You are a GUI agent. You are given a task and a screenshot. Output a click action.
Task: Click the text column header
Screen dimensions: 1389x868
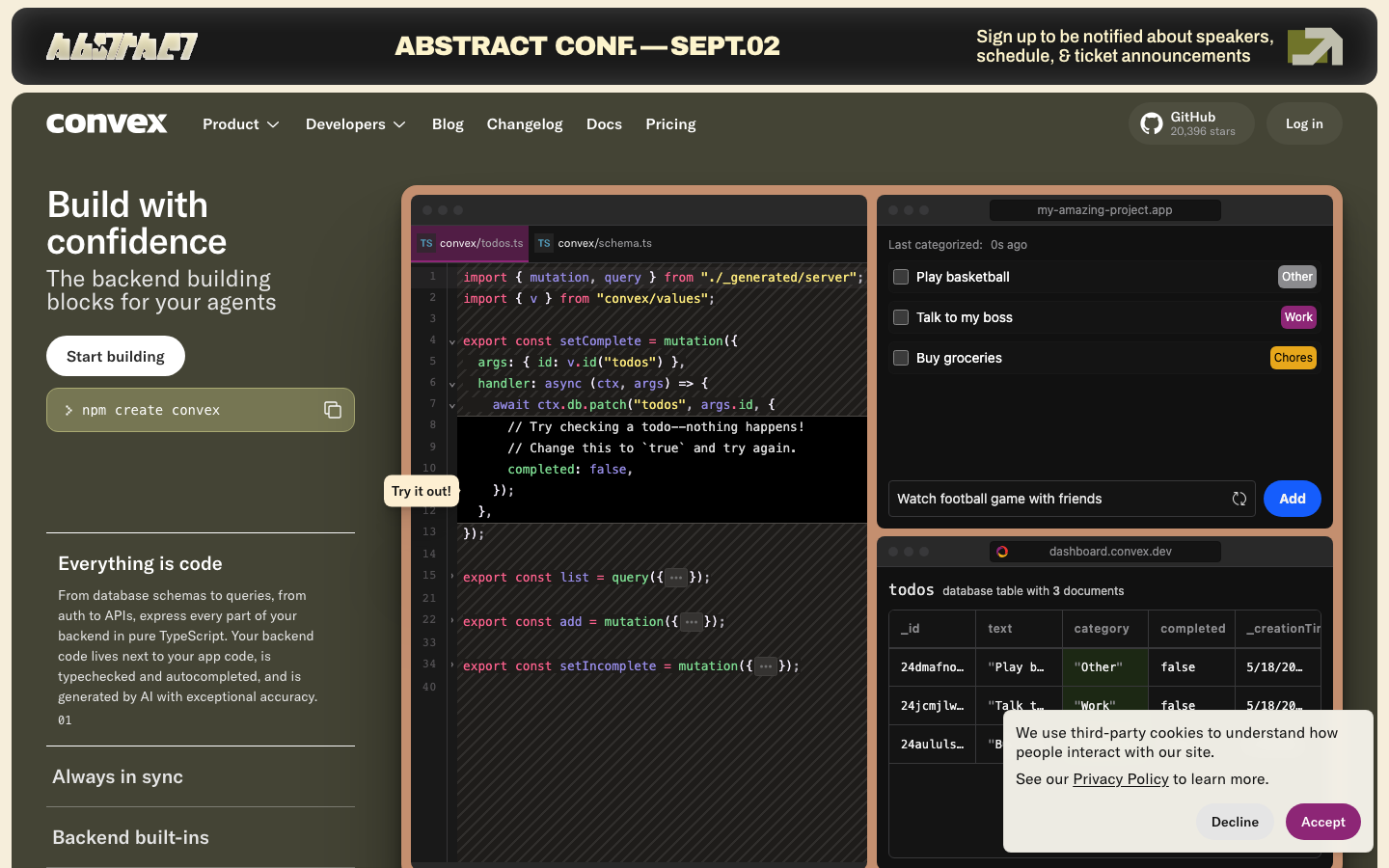click(x=1019, y=629)
